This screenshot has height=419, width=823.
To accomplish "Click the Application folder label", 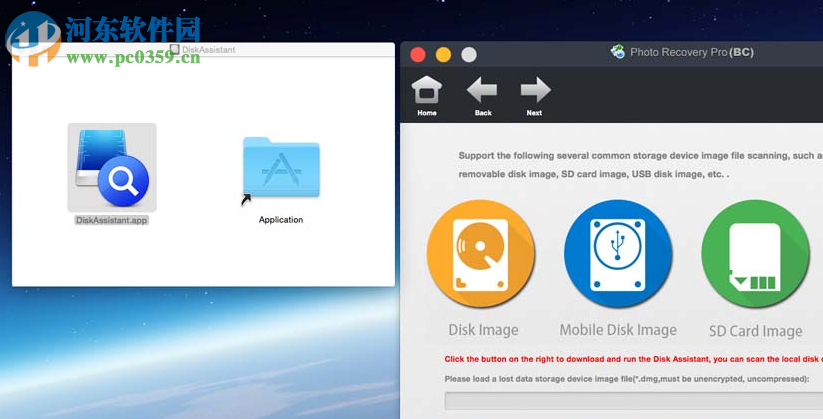I will pos(281,219).
